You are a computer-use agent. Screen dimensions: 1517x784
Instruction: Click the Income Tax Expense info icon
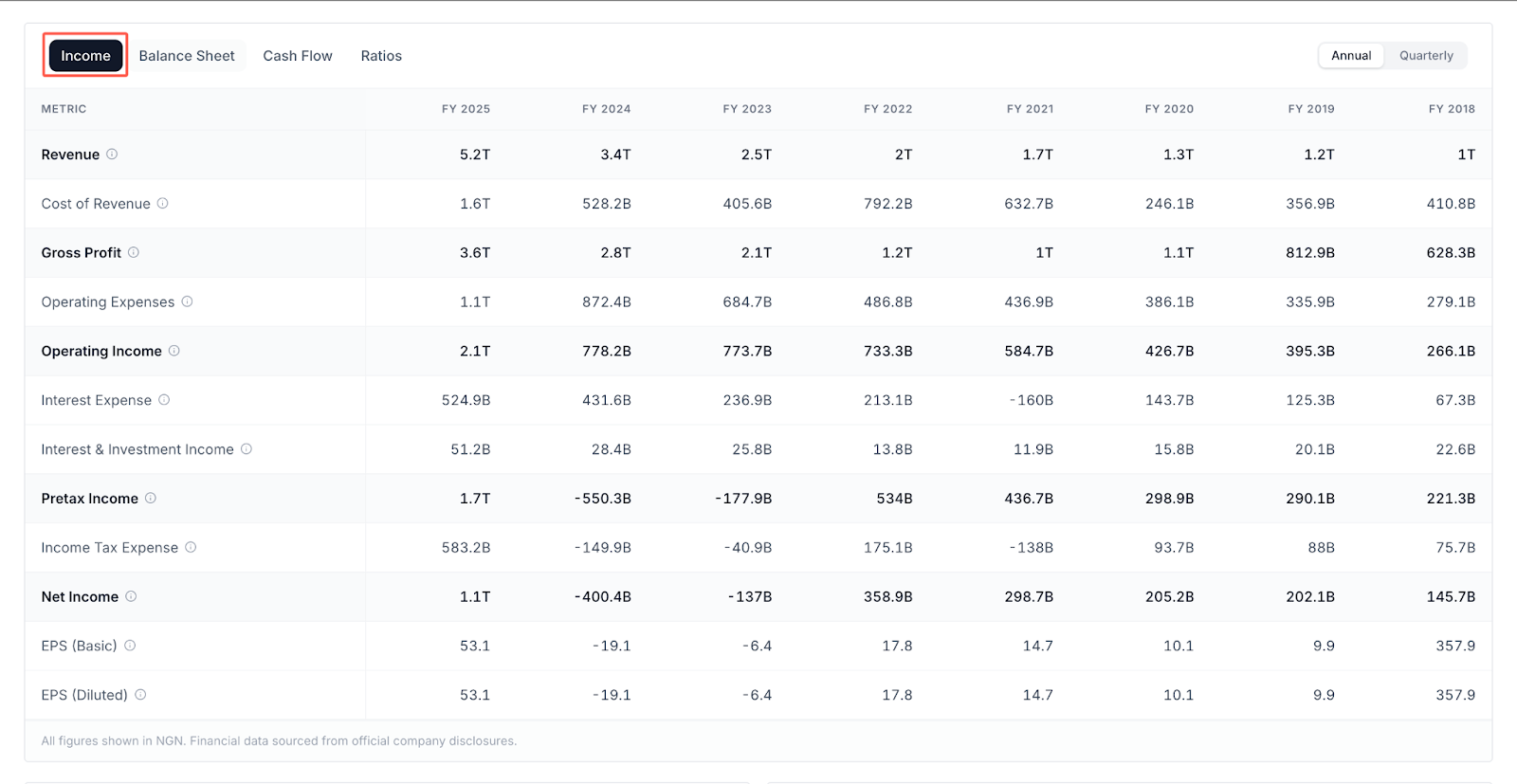pyautogui.click(x=192, y=547)
